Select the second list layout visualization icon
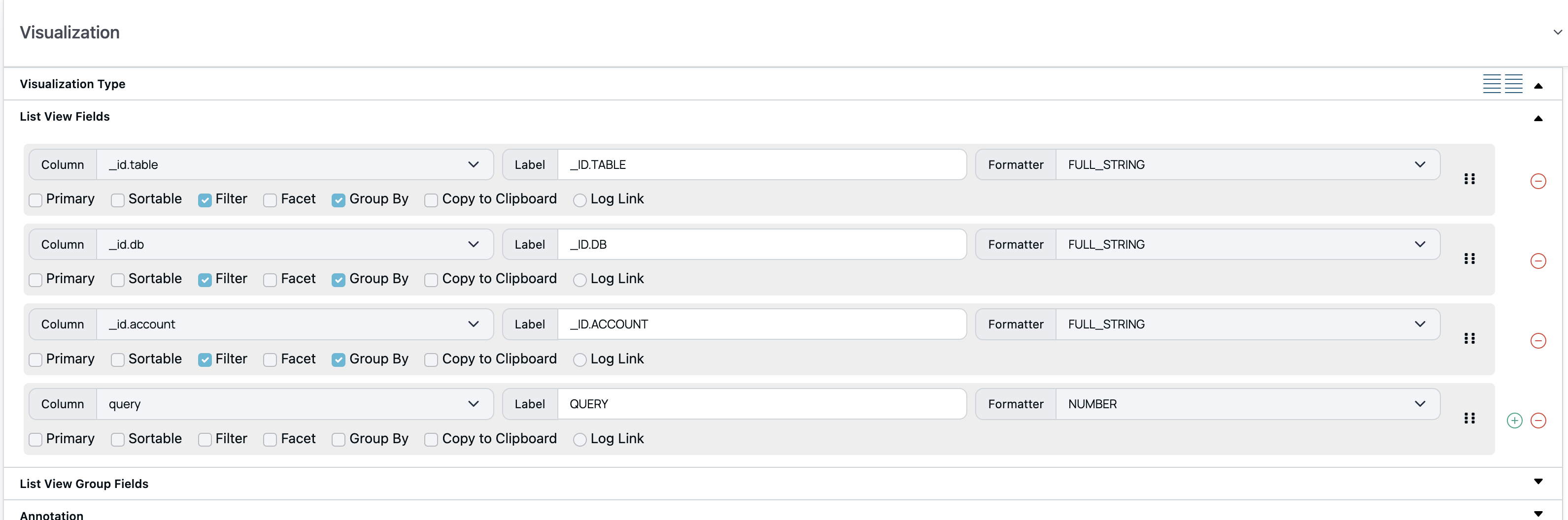1568x520 pixels. click(1513, 84)
